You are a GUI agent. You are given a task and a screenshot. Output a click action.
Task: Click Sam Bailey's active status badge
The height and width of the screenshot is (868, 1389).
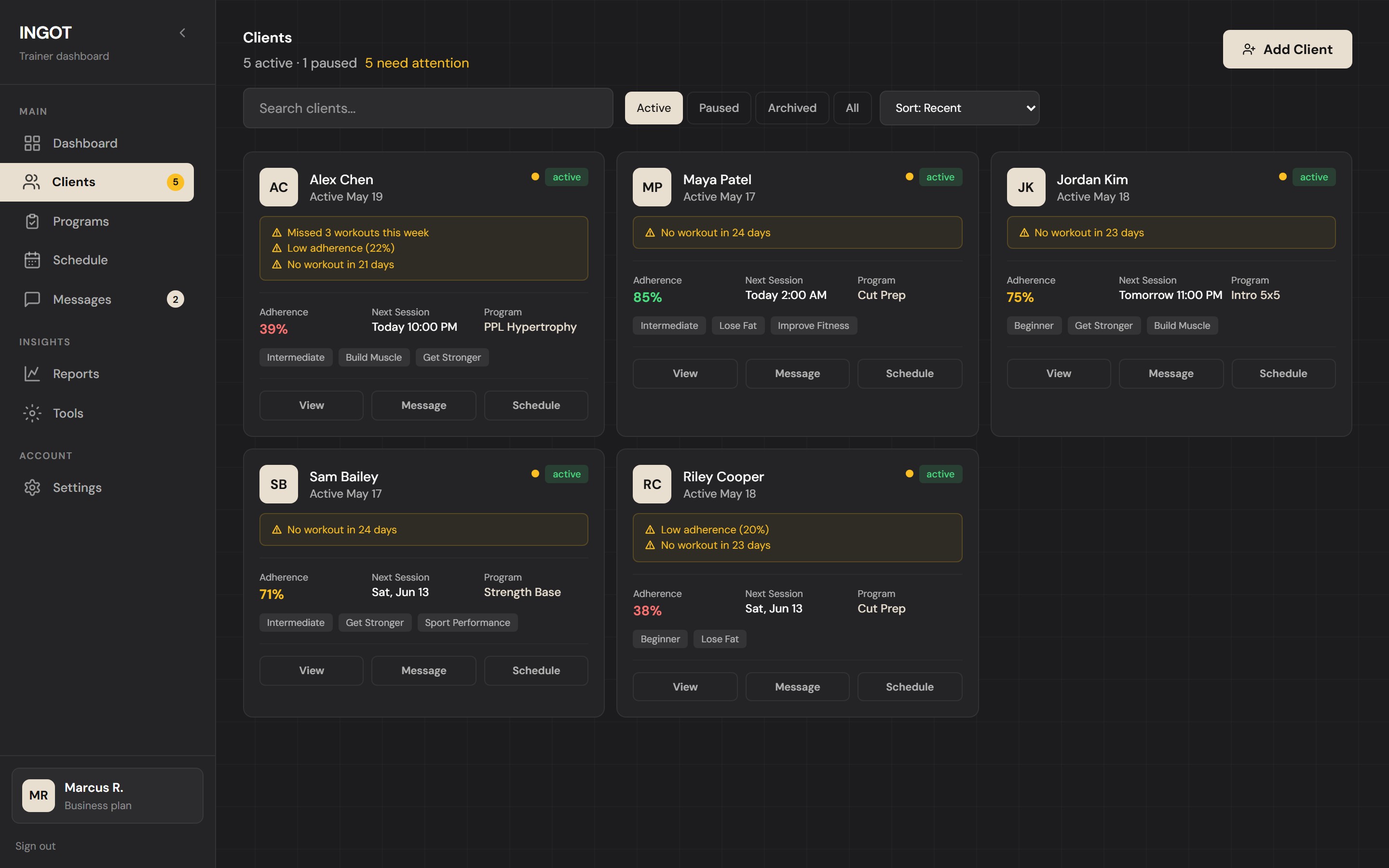pos(567,474)
